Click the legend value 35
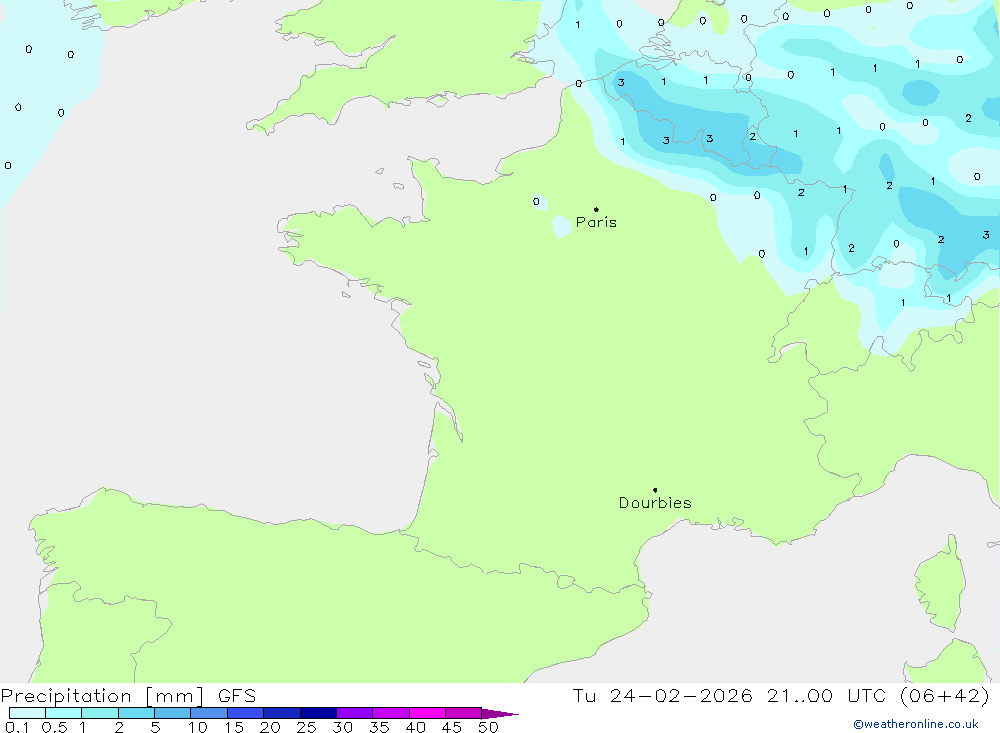The width and height of the screenshot is (1000, 733). pyautogui.click(x=379, y=727)
